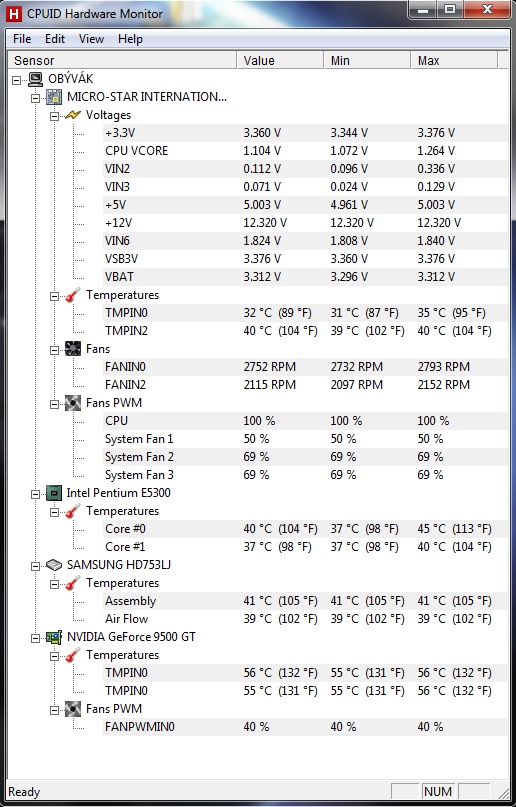Open the Help menu

(x=130, y=39)
